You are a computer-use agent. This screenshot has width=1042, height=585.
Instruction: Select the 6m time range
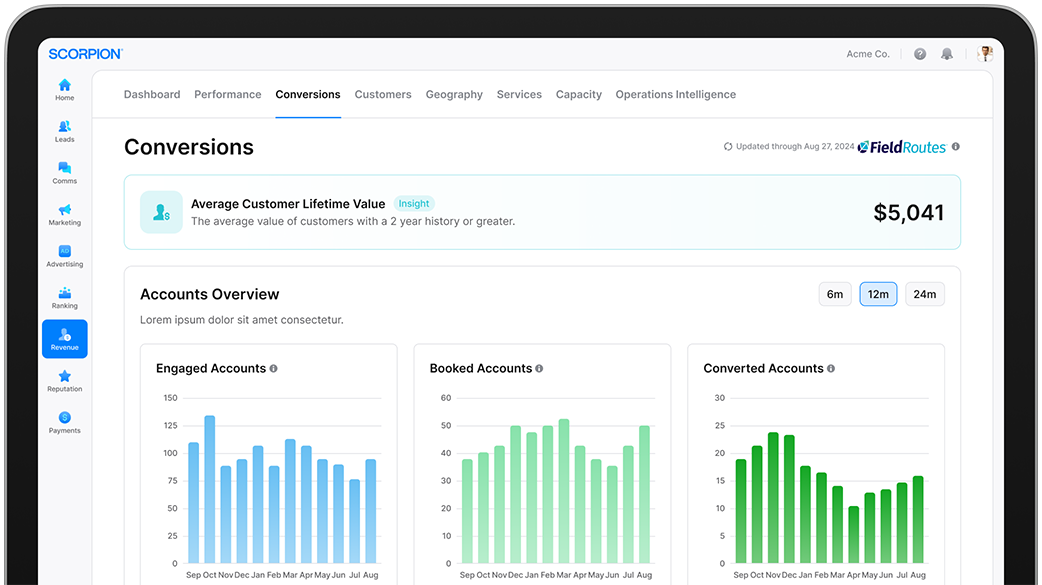pyautogui.click(x=835, y=294)
